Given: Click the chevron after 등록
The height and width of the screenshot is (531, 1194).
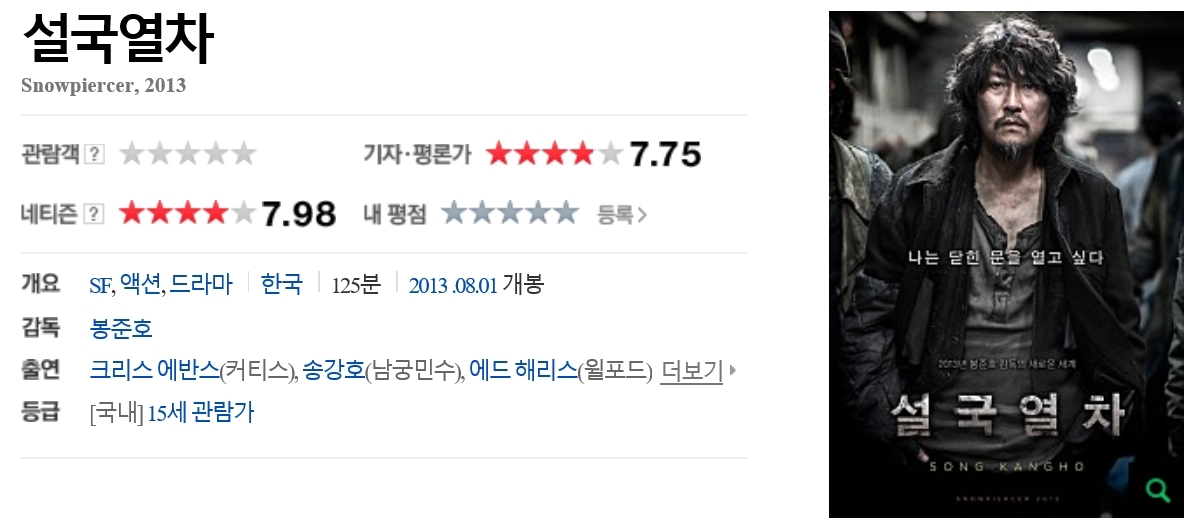Looking at the screenshot, I should pyautogui.click(x=642, y=216).
